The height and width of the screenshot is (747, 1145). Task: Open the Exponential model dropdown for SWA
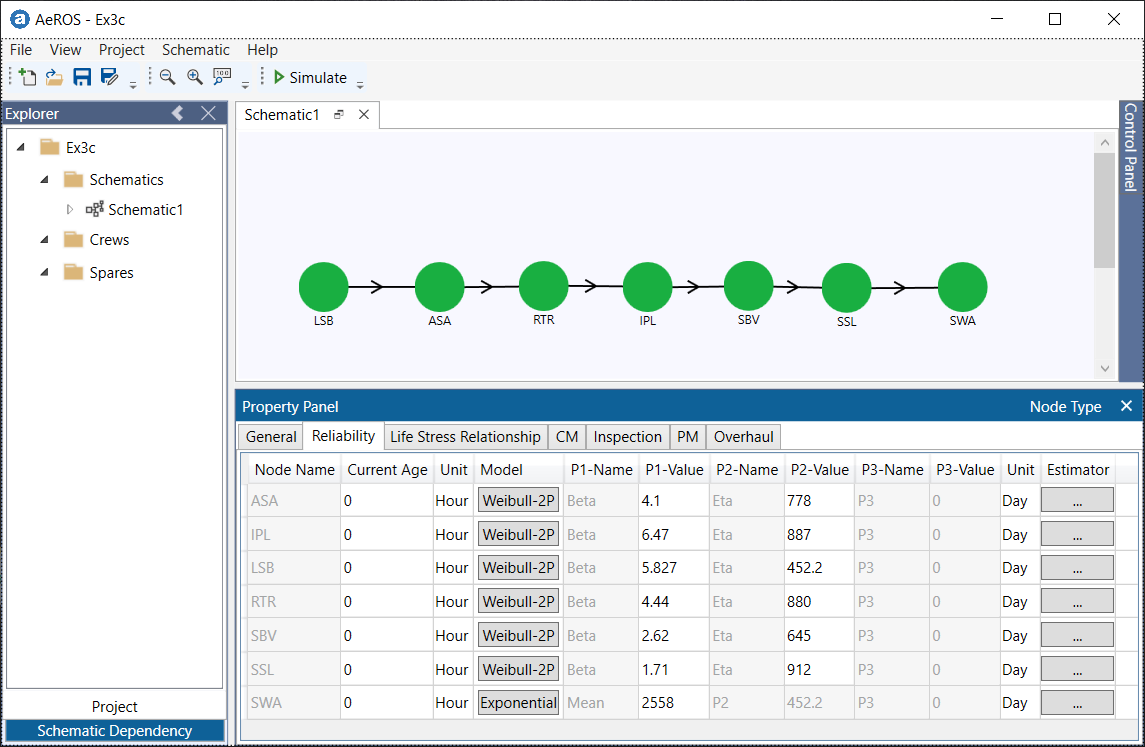click(x=518, y=702)
